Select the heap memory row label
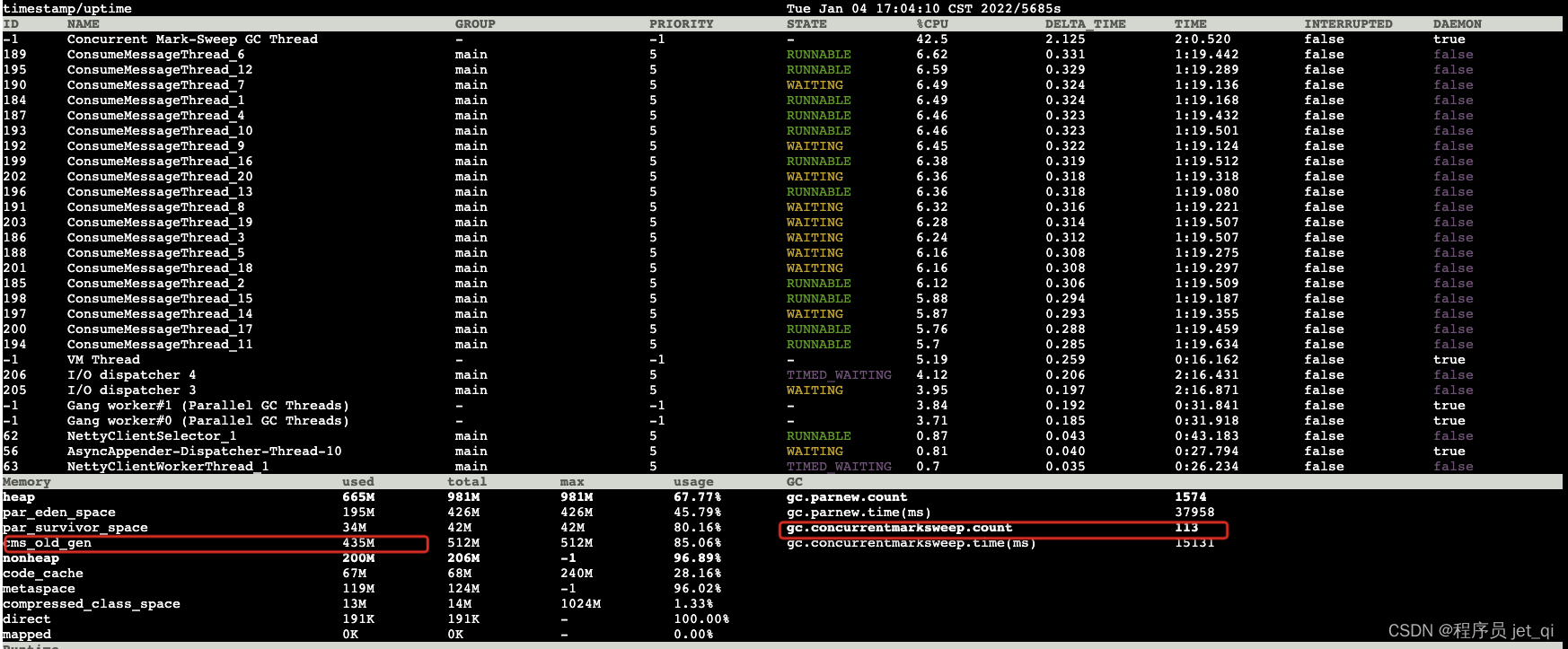The height and width of the screenshot is (649, 1568). click(19, 497)
